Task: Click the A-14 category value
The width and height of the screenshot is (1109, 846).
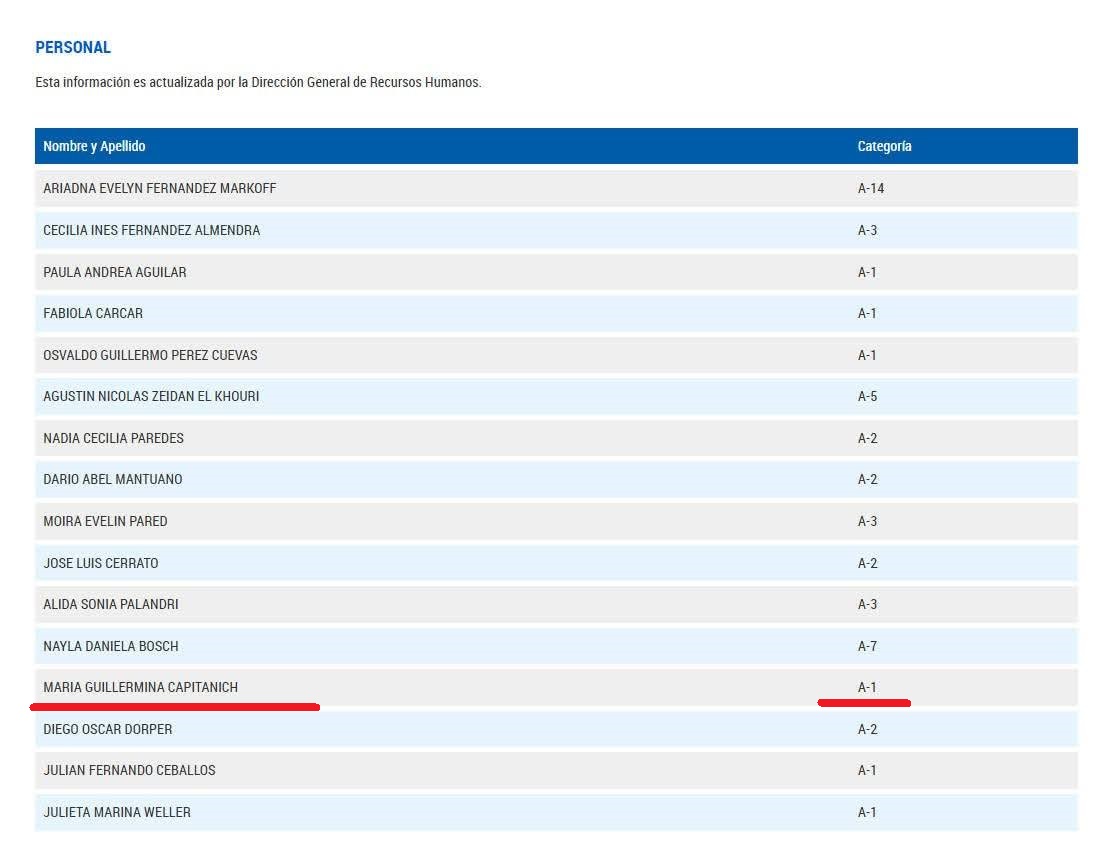Action: (x=870, y=188)
